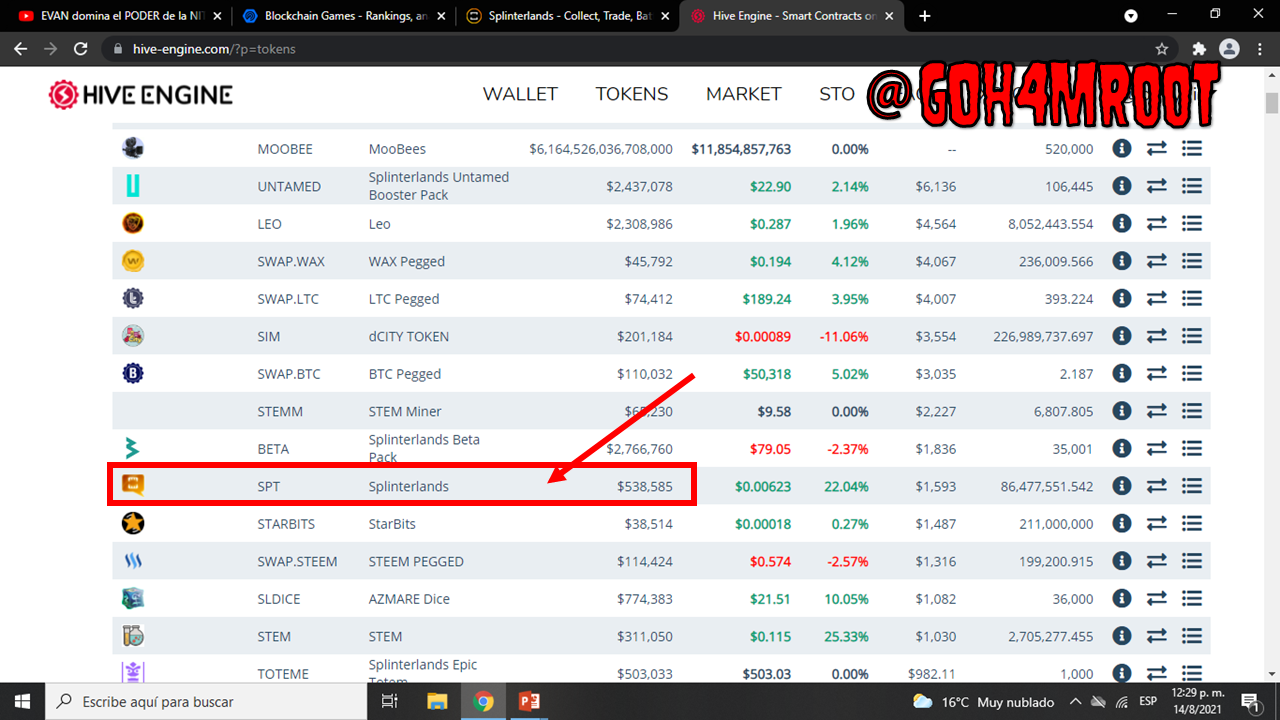
Task: Show LEO token information
Action: tap(1122, 224)
